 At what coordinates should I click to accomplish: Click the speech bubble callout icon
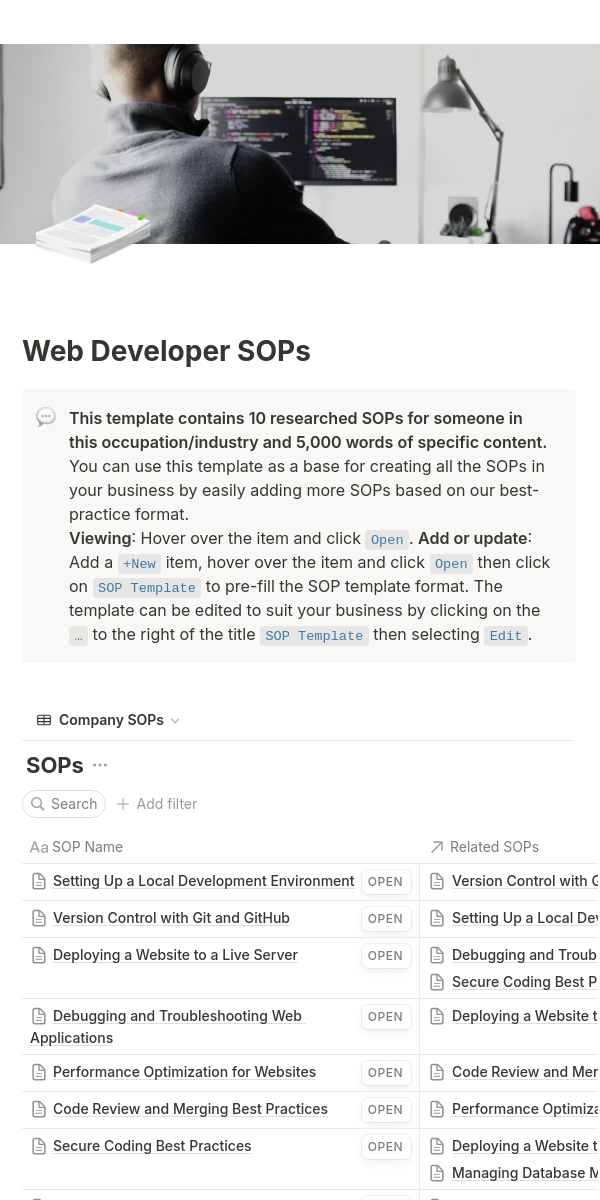click(x=46, y=417)
